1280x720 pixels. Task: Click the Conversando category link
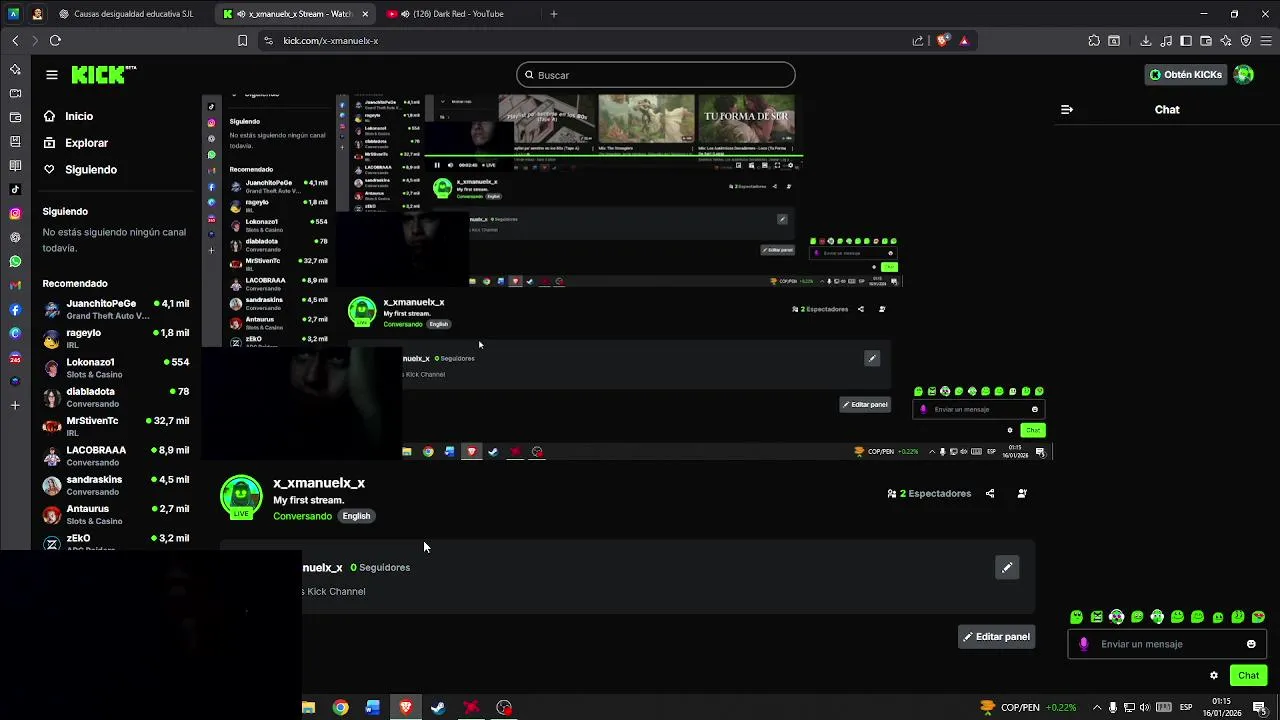point(302,516)
